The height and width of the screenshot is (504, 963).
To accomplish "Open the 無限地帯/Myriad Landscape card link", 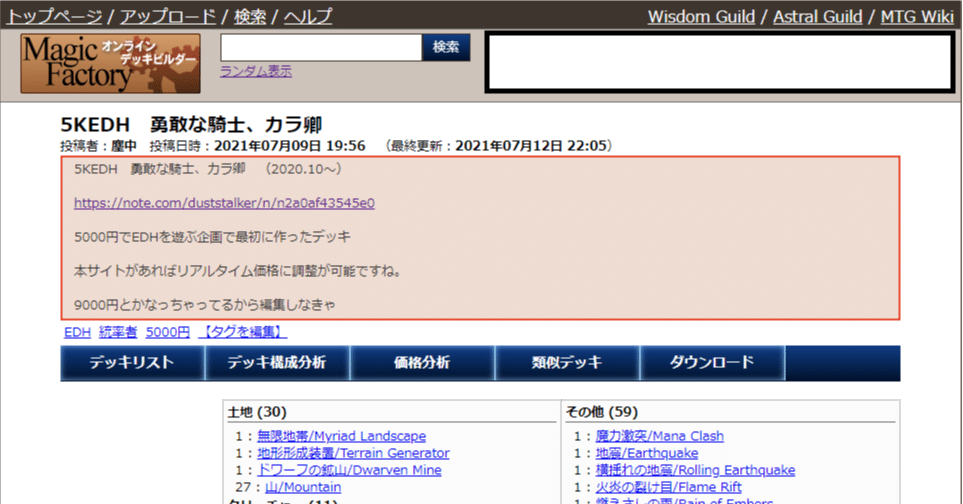I will point(341,436).
